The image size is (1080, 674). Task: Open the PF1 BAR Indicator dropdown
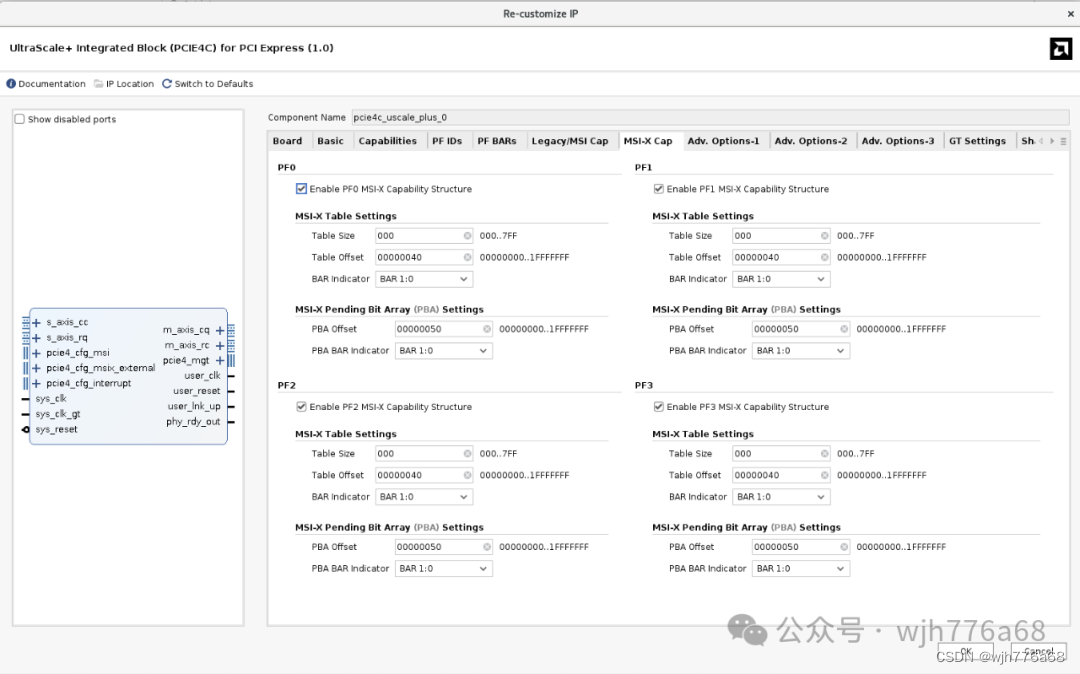(x=781, y=280)
